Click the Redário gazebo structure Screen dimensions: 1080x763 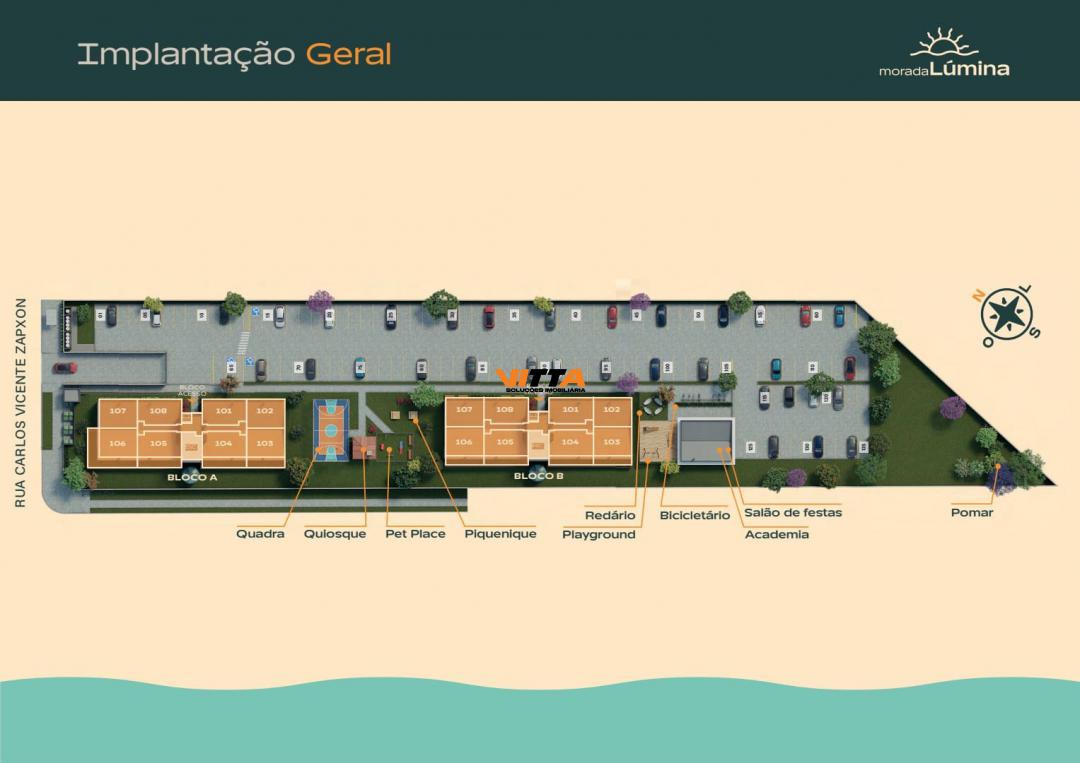(653, 407)
